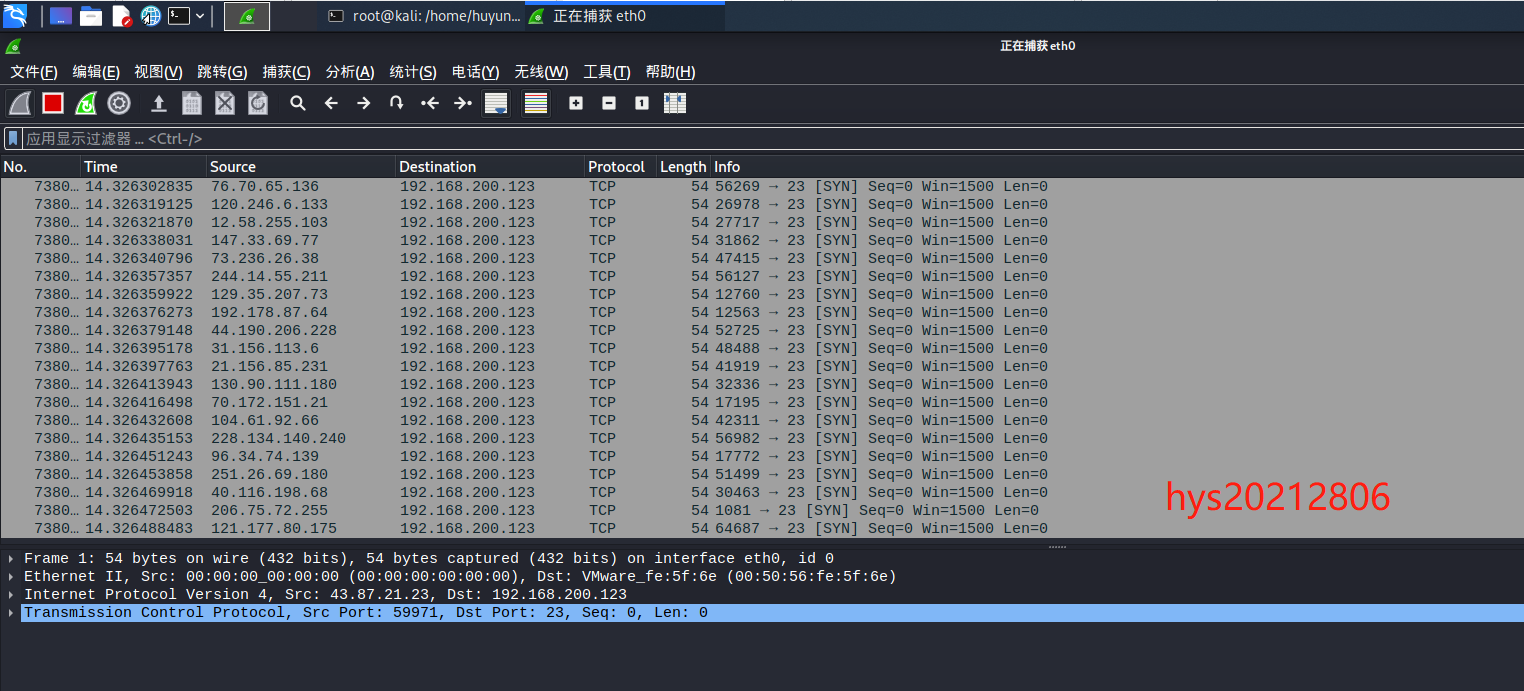Screen dimensions: 1524x691
Task: Select the packet from source 147.33.69.77
Action: [762, 241]
